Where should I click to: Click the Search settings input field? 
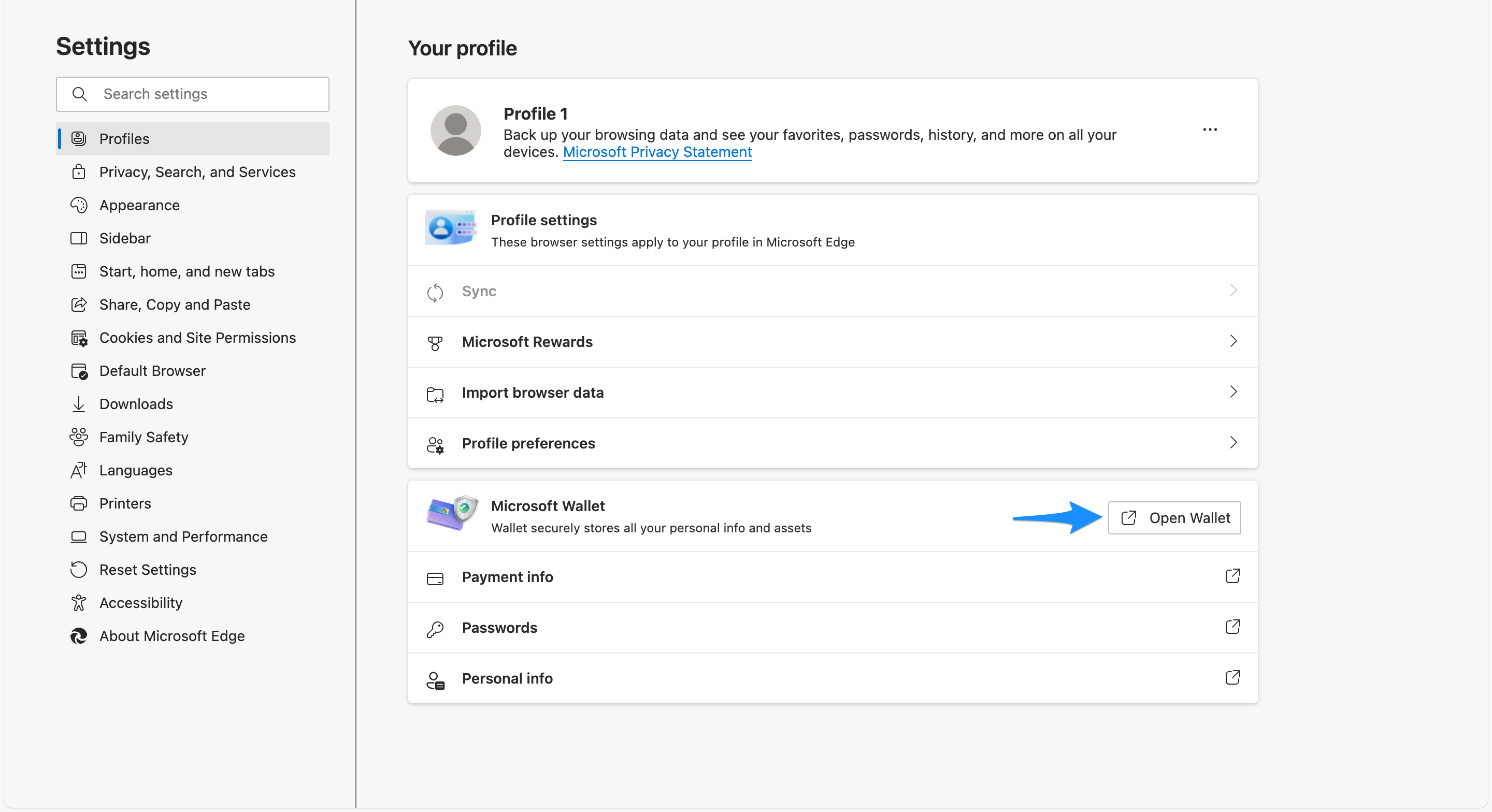pyautogui.click(x=193, y=94)
